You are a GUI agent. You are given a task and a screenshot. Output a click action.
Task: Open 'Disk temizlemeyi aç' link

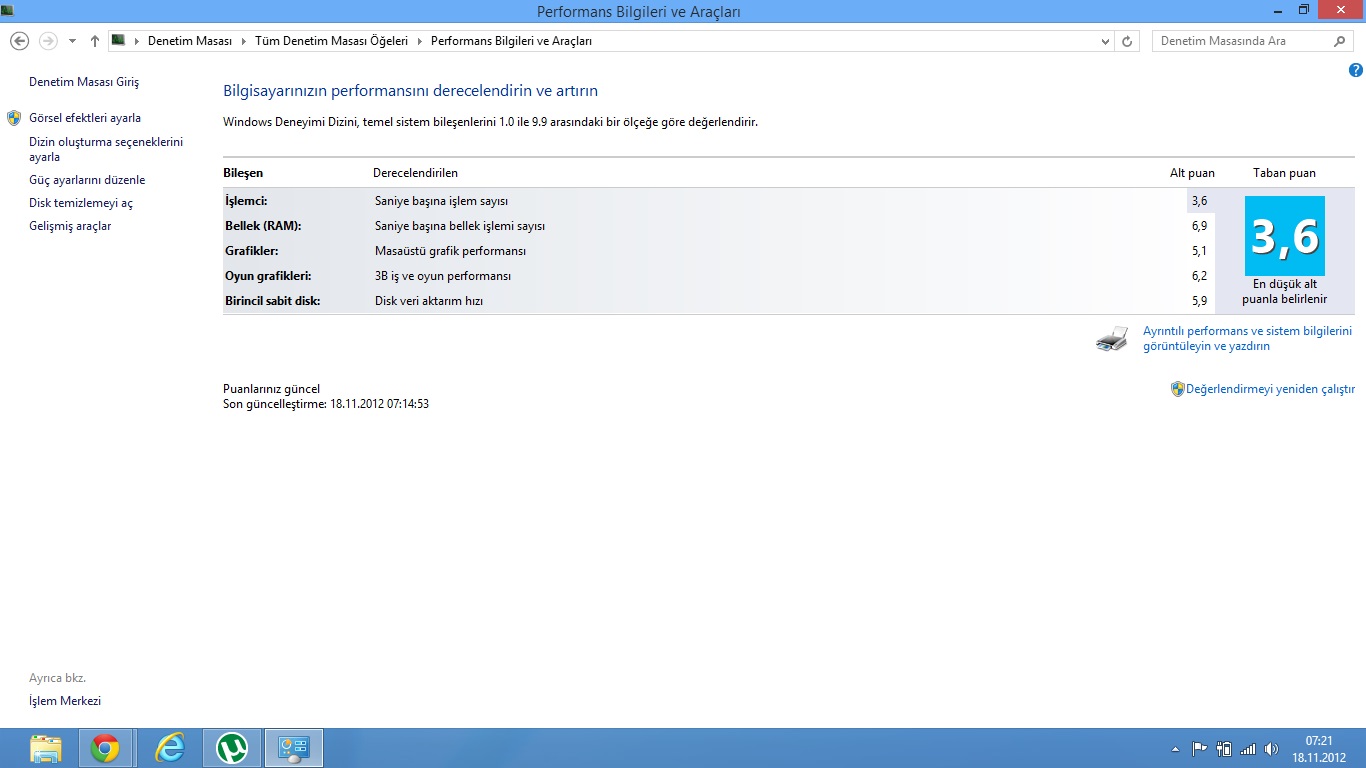coord(81,203)
